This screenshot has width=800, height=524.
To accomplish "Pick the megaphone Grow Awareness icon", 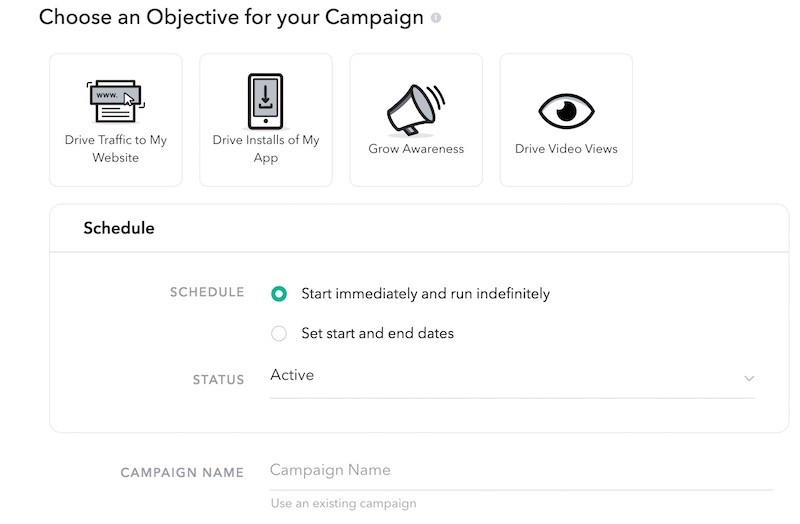I will (416, 110).
